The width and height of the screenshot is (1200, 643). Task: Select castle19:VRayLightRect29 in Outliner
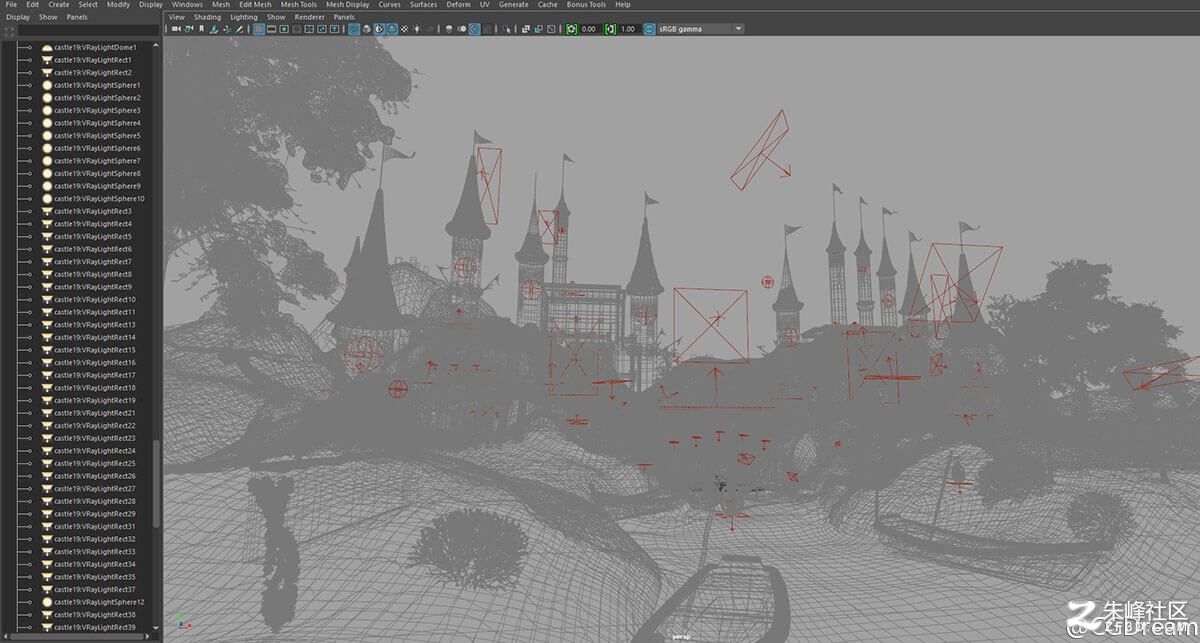[x=95, y=513]
